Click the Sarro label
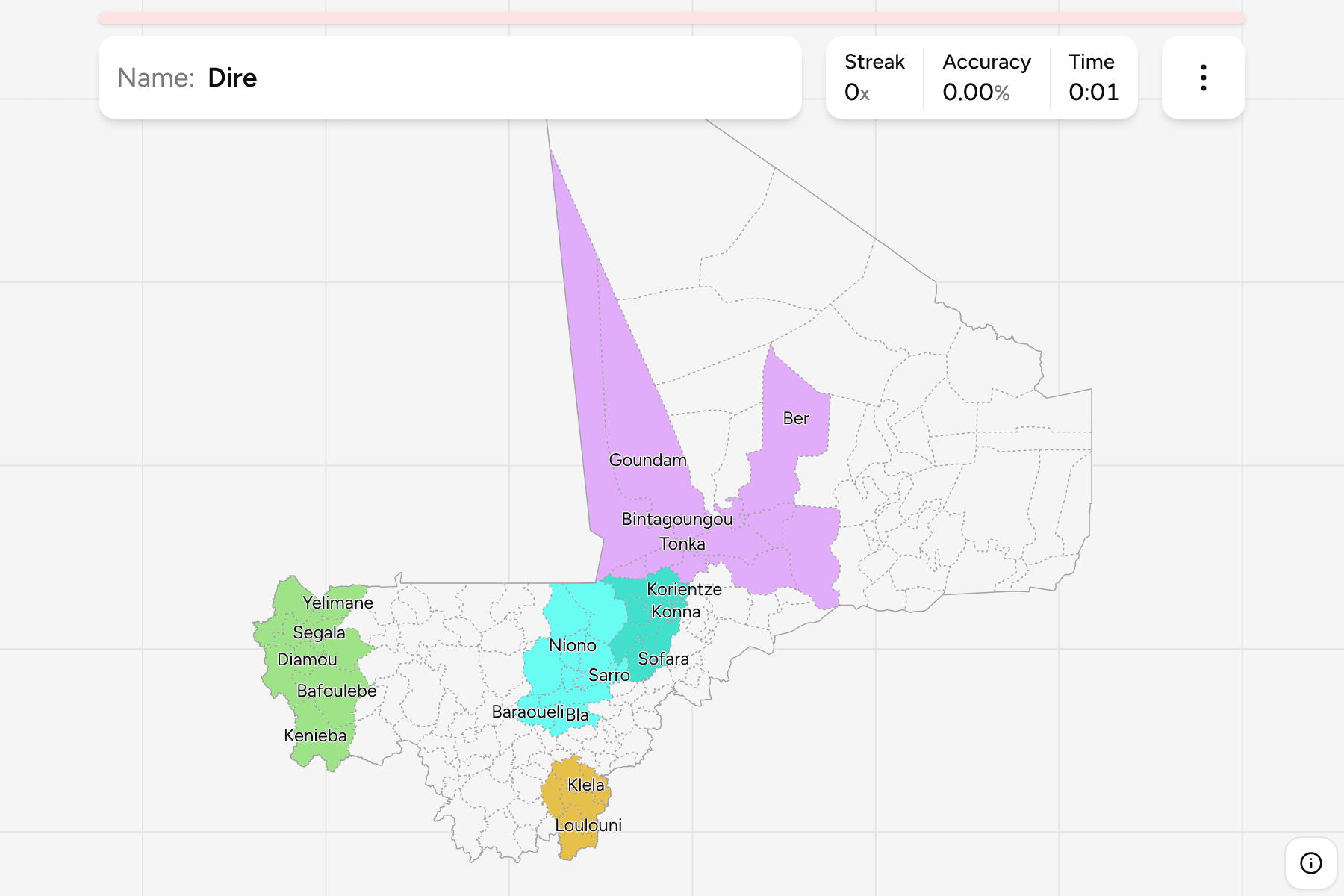 point(609,675)
